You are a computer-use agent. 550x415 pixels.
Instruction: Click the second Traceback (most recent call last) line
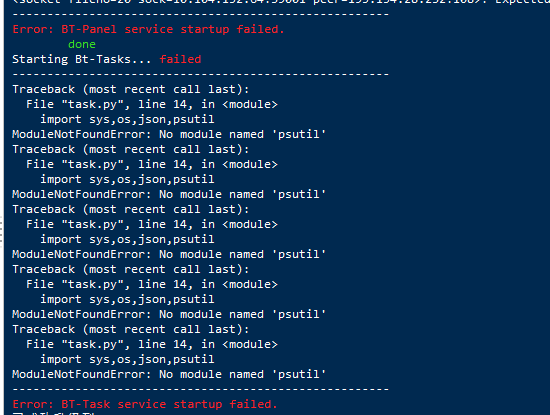pos(131,149)
